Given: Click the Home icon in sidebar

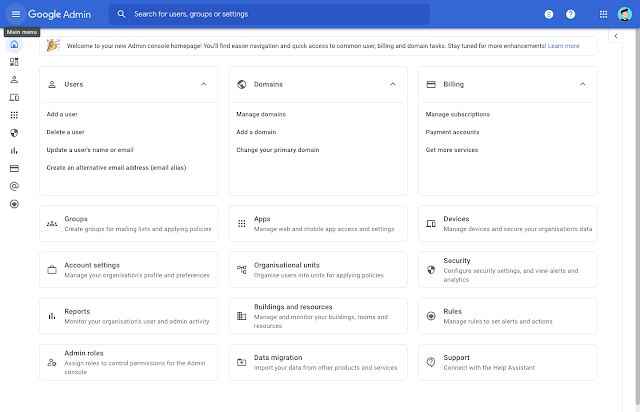Looking at the screenshot, I should point(14,44).
